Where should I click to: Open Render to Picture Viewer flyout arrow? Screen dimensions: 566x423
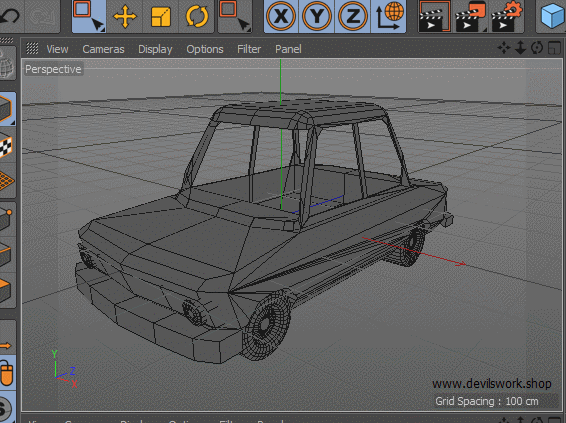[486, 31]
